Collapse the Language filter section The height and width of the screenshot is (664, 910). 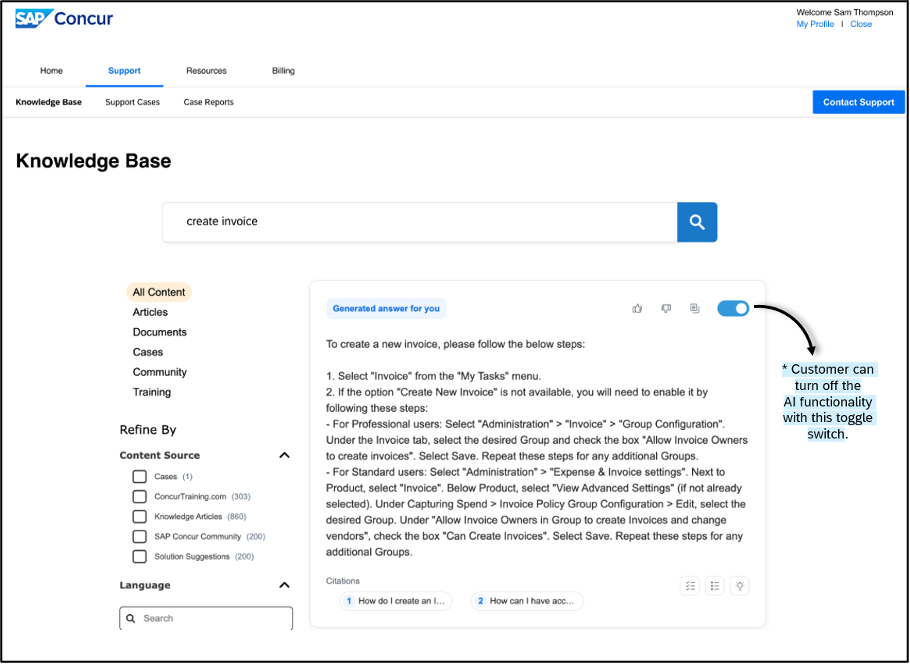point(284,585)
